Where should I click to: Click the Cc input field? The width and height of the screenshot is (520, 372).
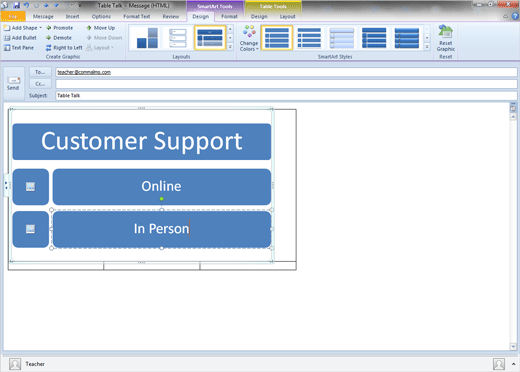[286, 84]
